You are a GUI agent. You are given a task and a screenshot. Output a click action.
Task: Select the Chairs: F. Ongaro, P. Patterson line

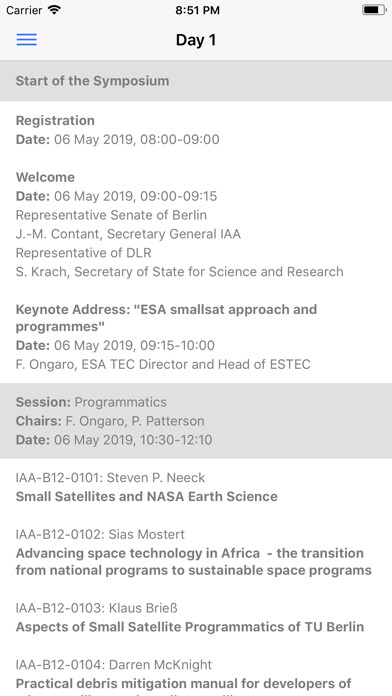tap(110, 421)
